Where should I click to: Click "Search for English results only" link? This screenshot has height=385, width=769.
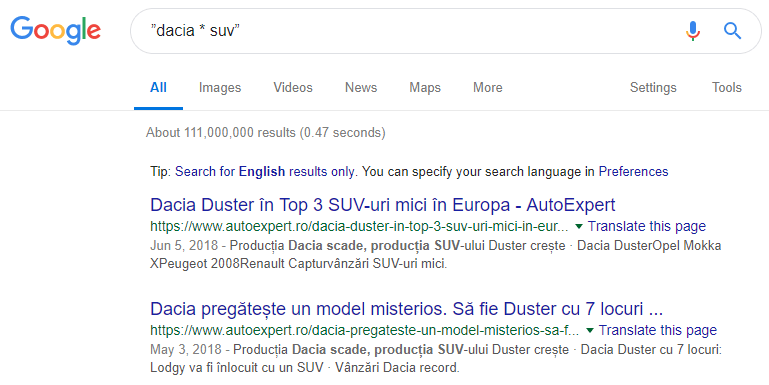pos(265,172)
